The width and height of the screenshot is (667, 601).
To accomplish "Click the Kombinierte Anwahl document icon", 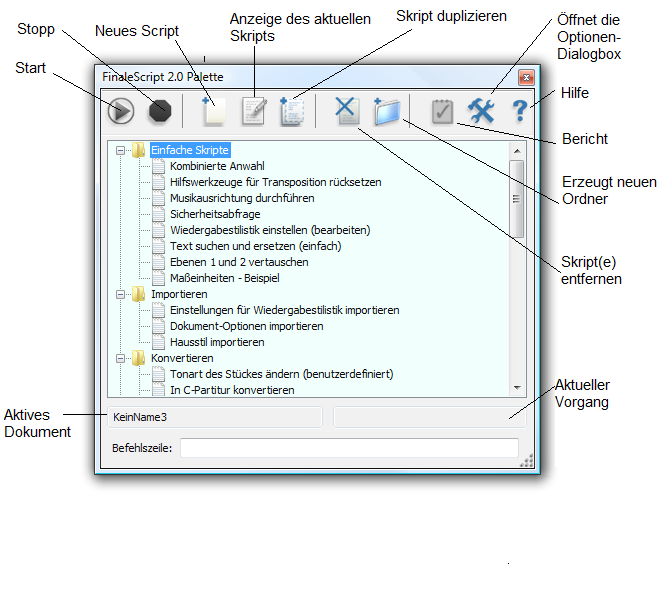I will (159, 166).
